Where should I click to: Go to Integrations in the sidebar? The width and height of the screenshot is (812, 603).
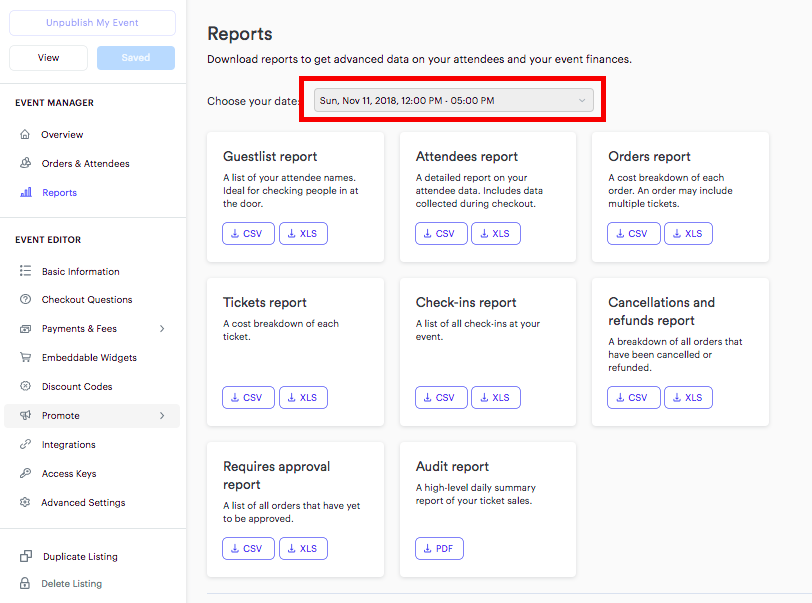coord(68,444)
